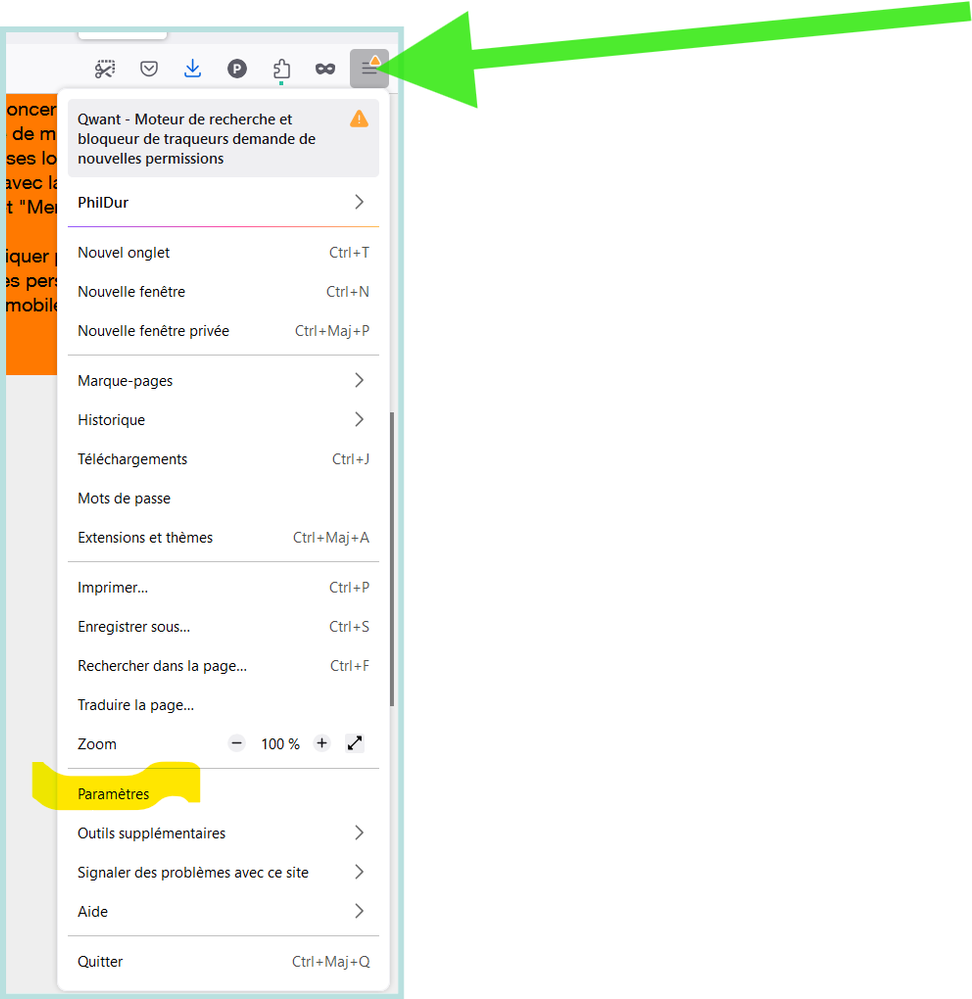
Task: Open the Qwant permissions notification banner
Action: click(x=210, y=139)
